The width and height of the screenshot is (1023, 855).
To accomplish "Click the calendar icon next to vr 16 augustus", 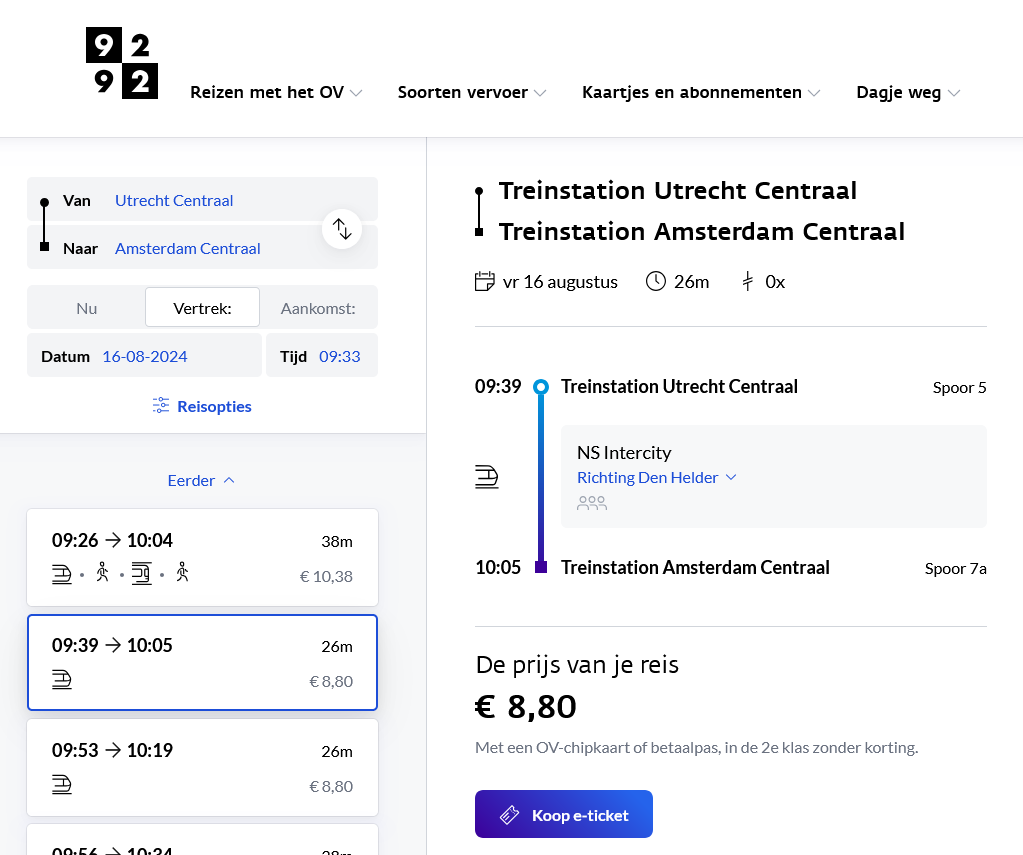I will click(485, 281).
